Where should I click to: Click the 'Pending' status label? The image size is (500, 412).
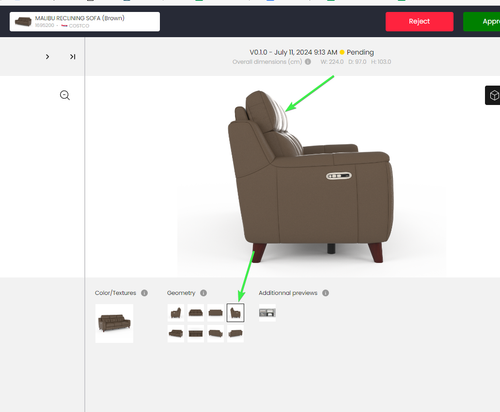pyautogui.click(x=360, y=52)
